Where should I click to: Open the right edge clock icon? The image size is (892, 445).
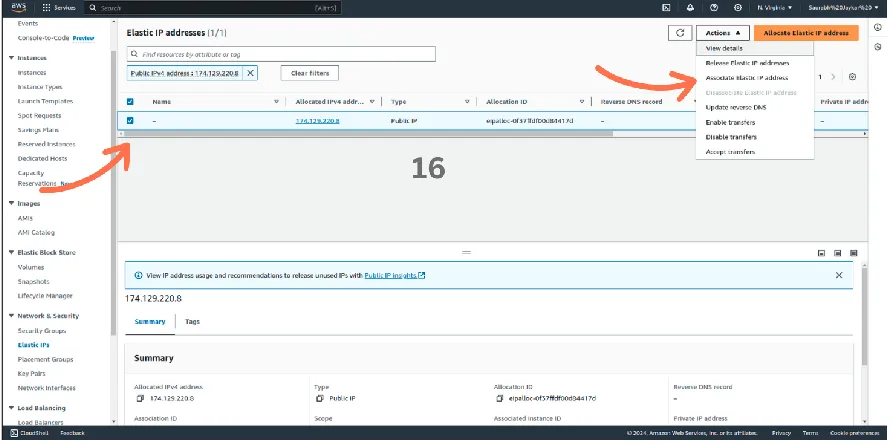[878, 47]
